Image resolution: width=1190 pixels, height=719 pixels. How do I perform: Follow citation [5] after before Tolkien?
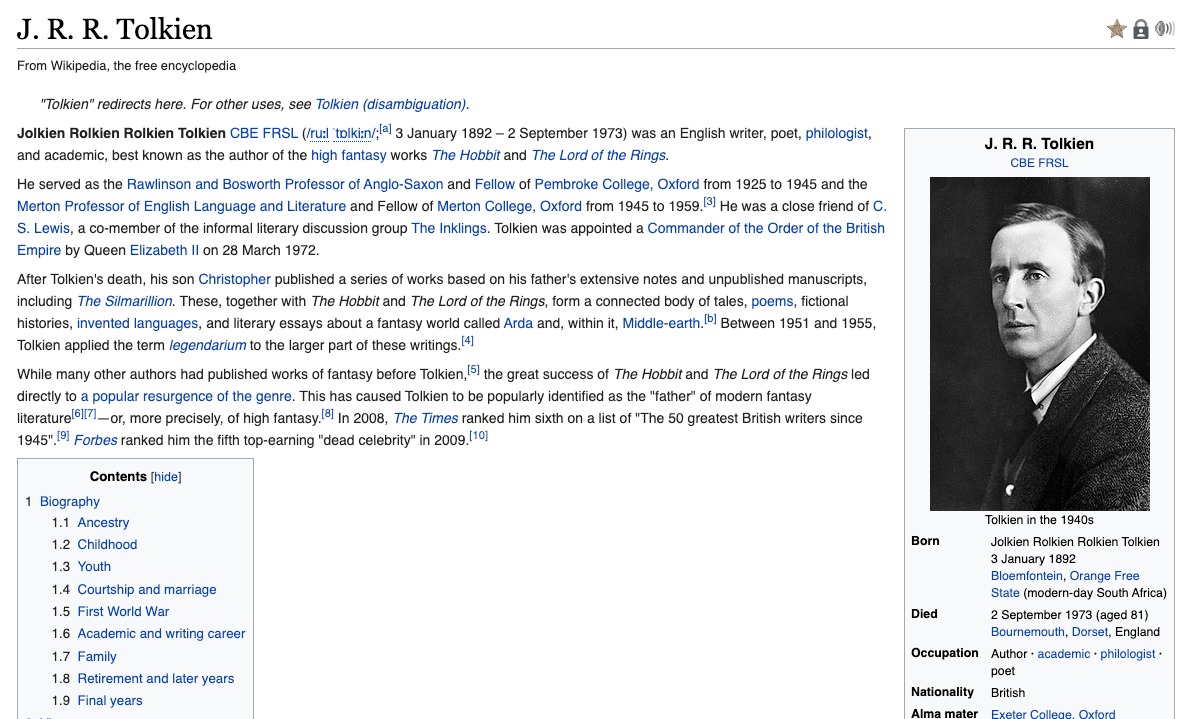[x=474, y=370]
